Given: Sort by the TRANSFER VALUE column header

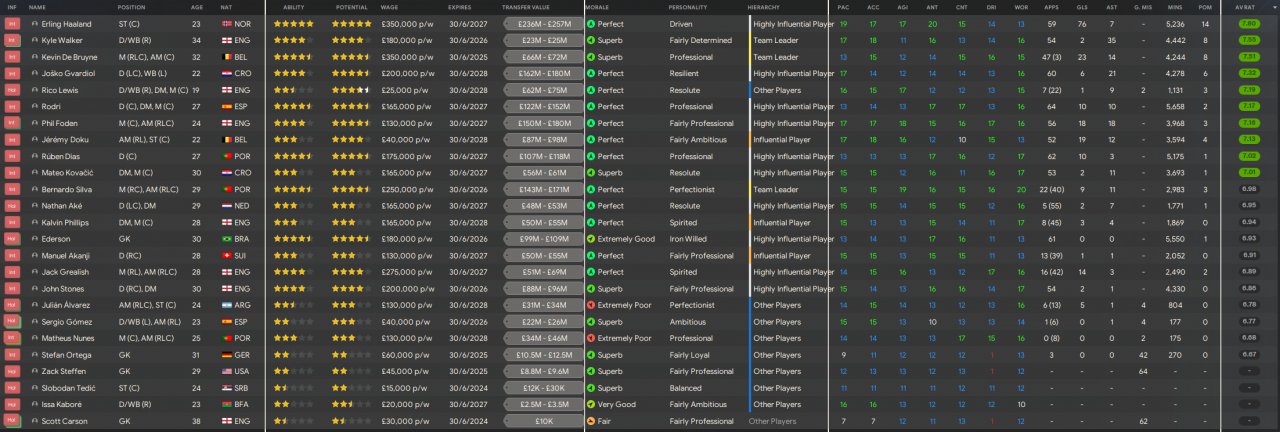Looking at the screenshot, I should 526,7.
